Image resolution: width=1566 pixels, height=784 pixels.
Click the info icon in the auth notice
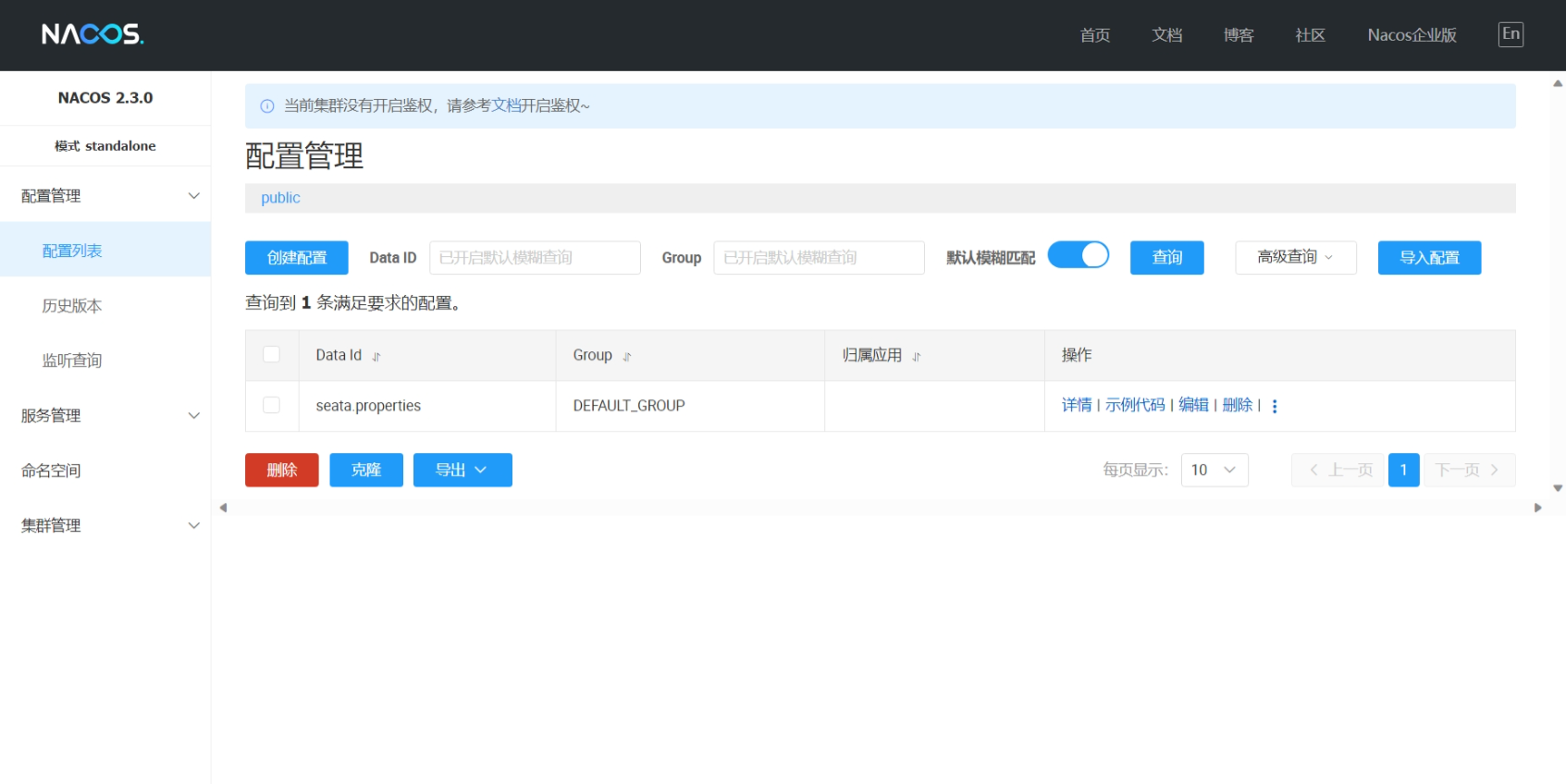coord(267,106)
